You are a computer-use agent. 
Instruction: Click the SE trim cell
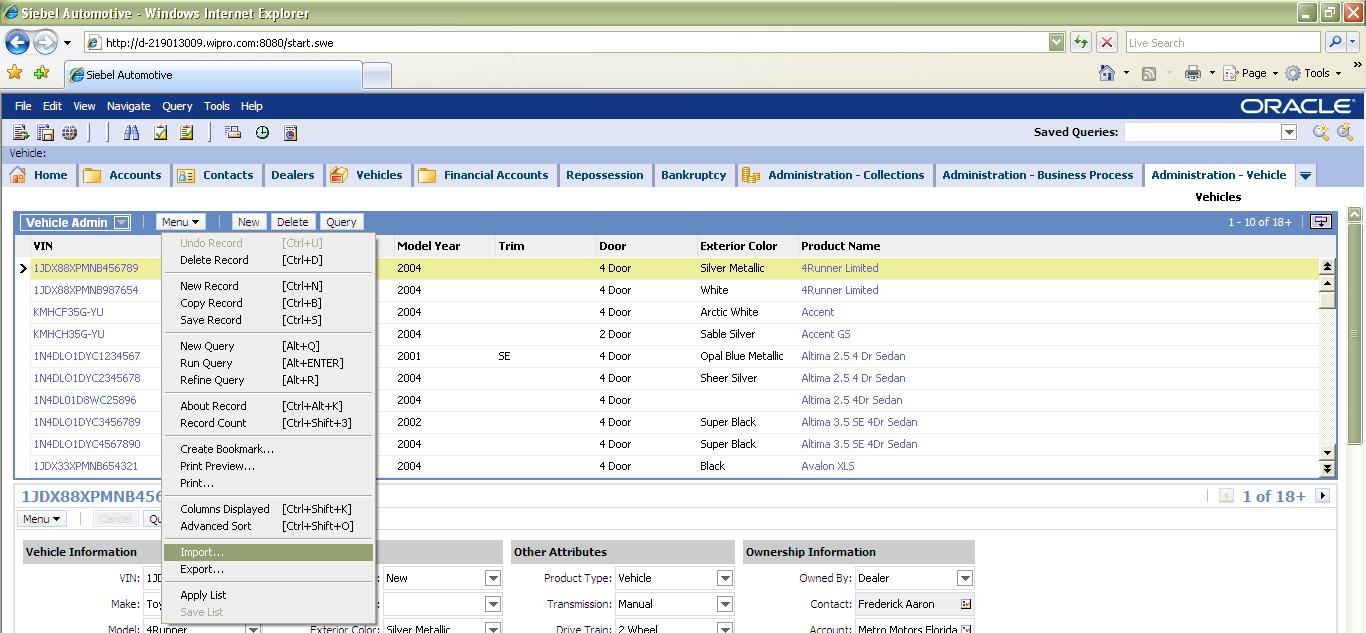click(x=504, y=356)
